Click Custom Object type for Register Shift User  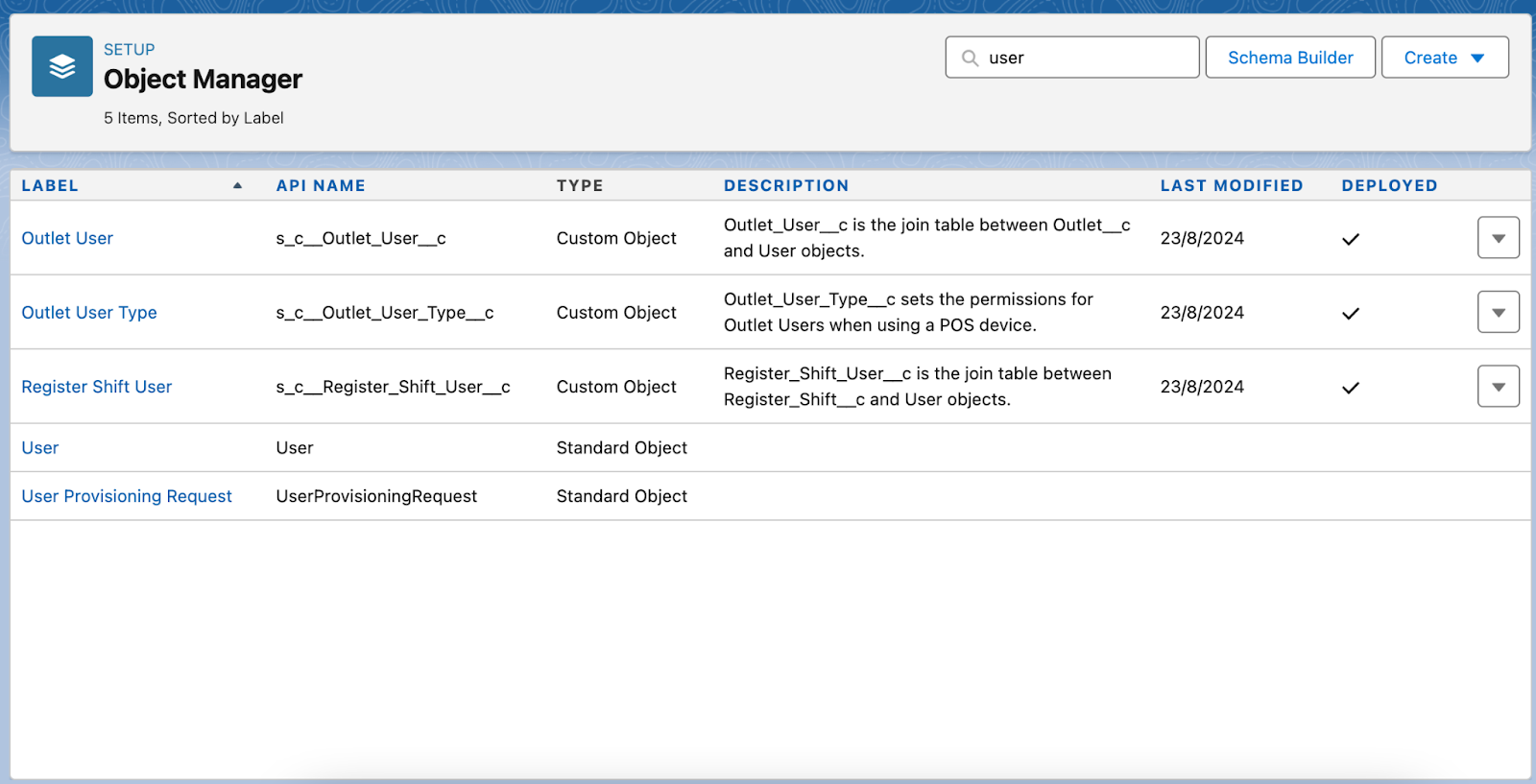[616, 387]
